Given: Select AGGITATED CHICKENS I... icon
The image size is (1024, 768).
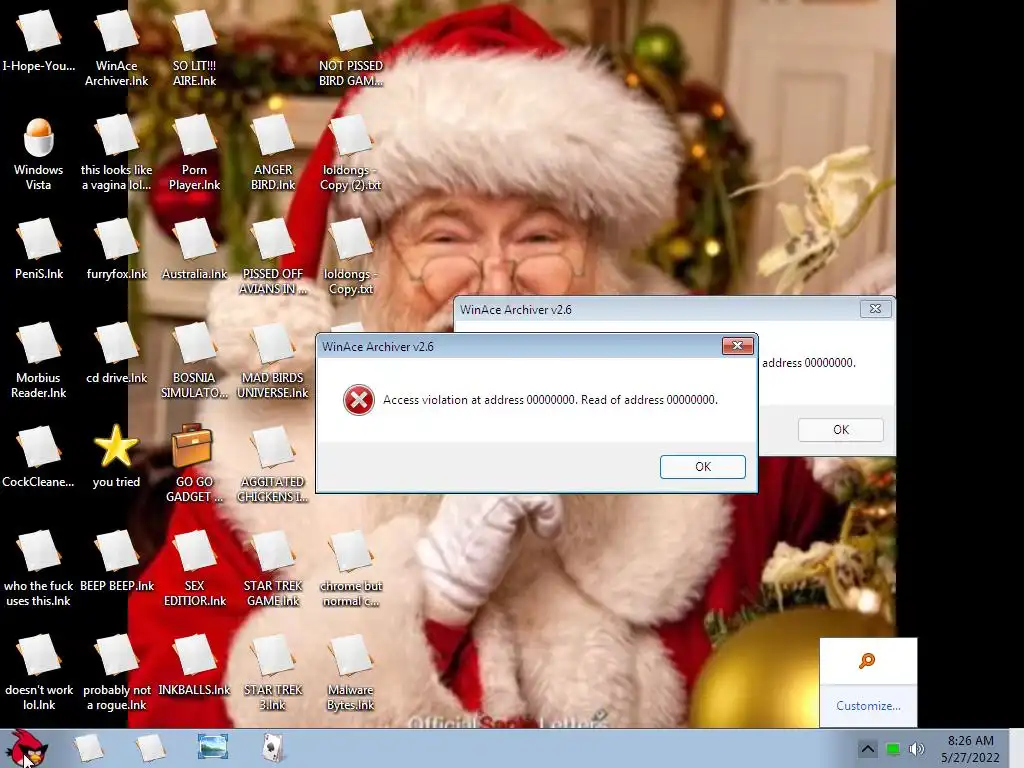Looking at the screenshot, I should point(273,465).
